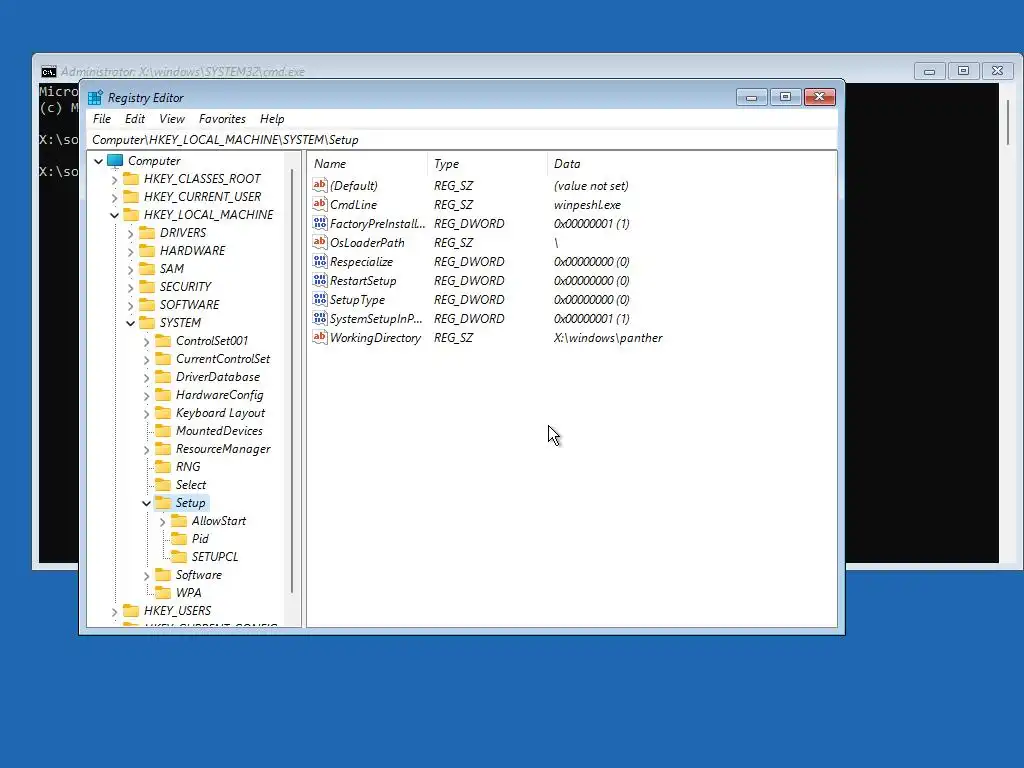This screenshot has width=1024, height=768.
Task: Click the 'SetupType' value name
Action: (x=357, y=300)
